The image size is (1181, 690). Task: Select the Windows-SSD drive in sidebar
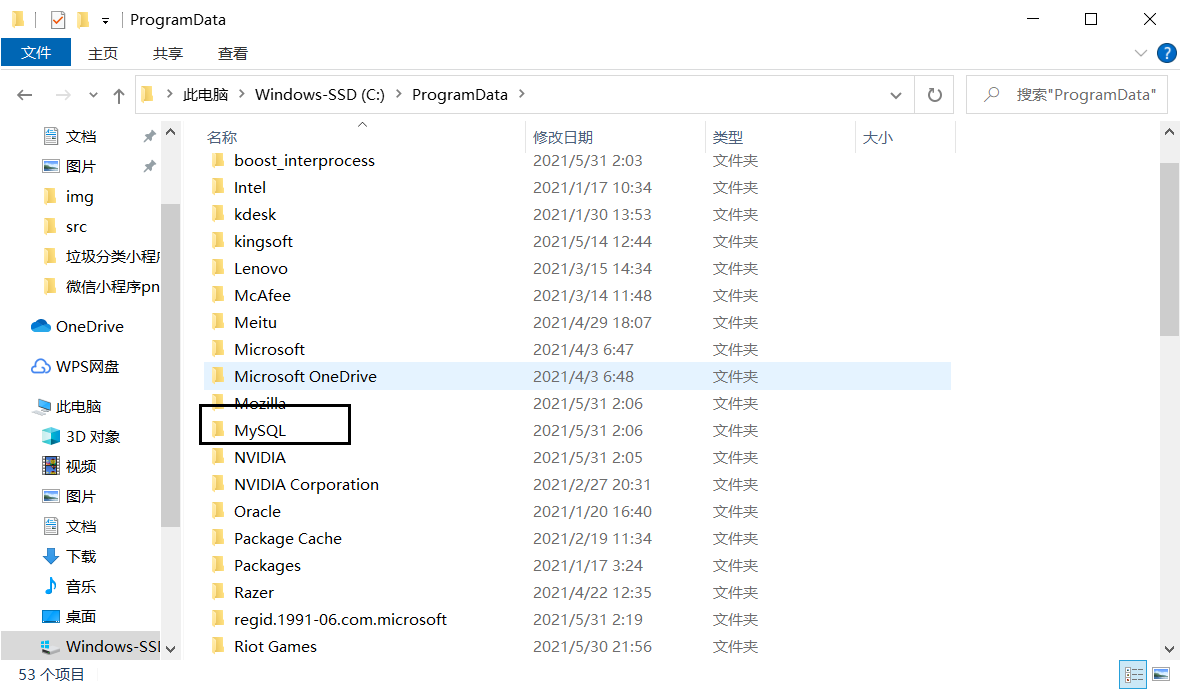(x=81, y=646)
